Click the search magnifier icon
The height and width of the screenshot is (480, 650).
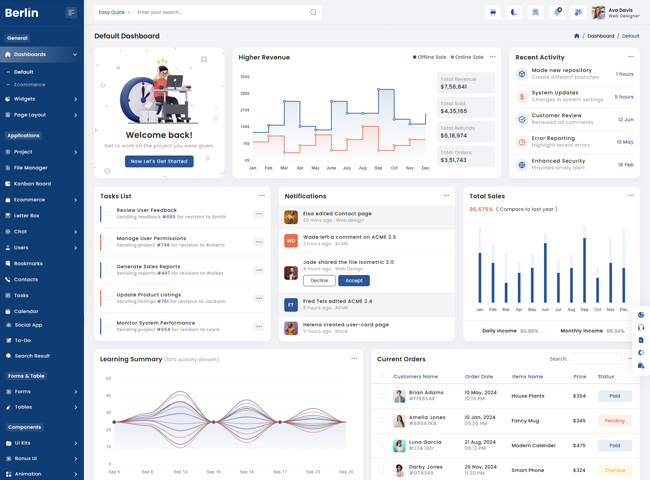(x=313, y=13)
